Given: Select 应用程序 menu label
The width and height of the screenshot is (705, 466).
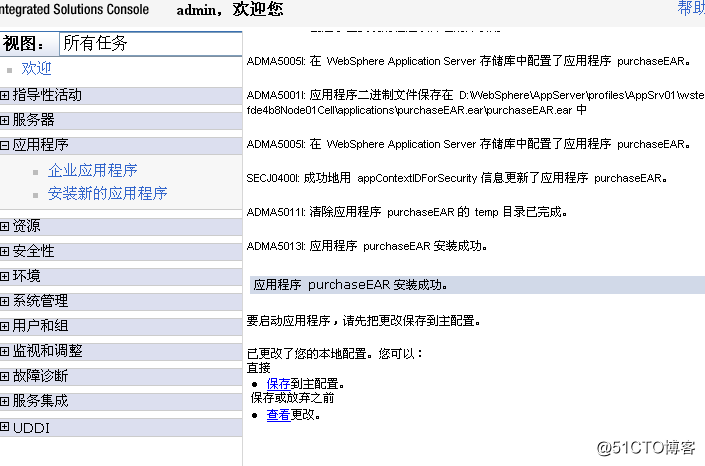Looking at the screenshot, I should click(x=40, y=145).
